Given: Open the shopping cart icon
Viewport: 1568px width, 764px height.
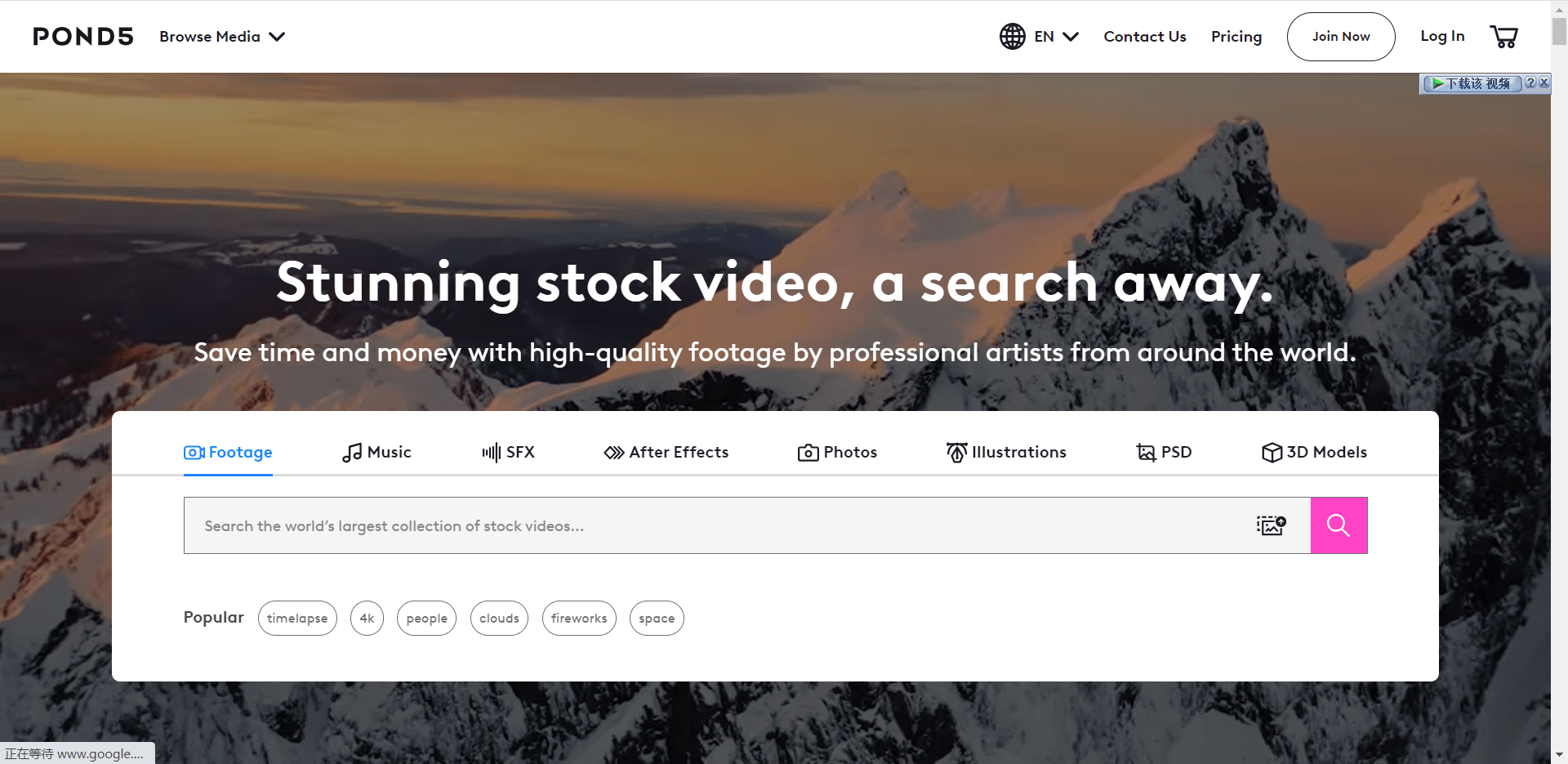Looking at the screenshot, I should [1503, 36].
